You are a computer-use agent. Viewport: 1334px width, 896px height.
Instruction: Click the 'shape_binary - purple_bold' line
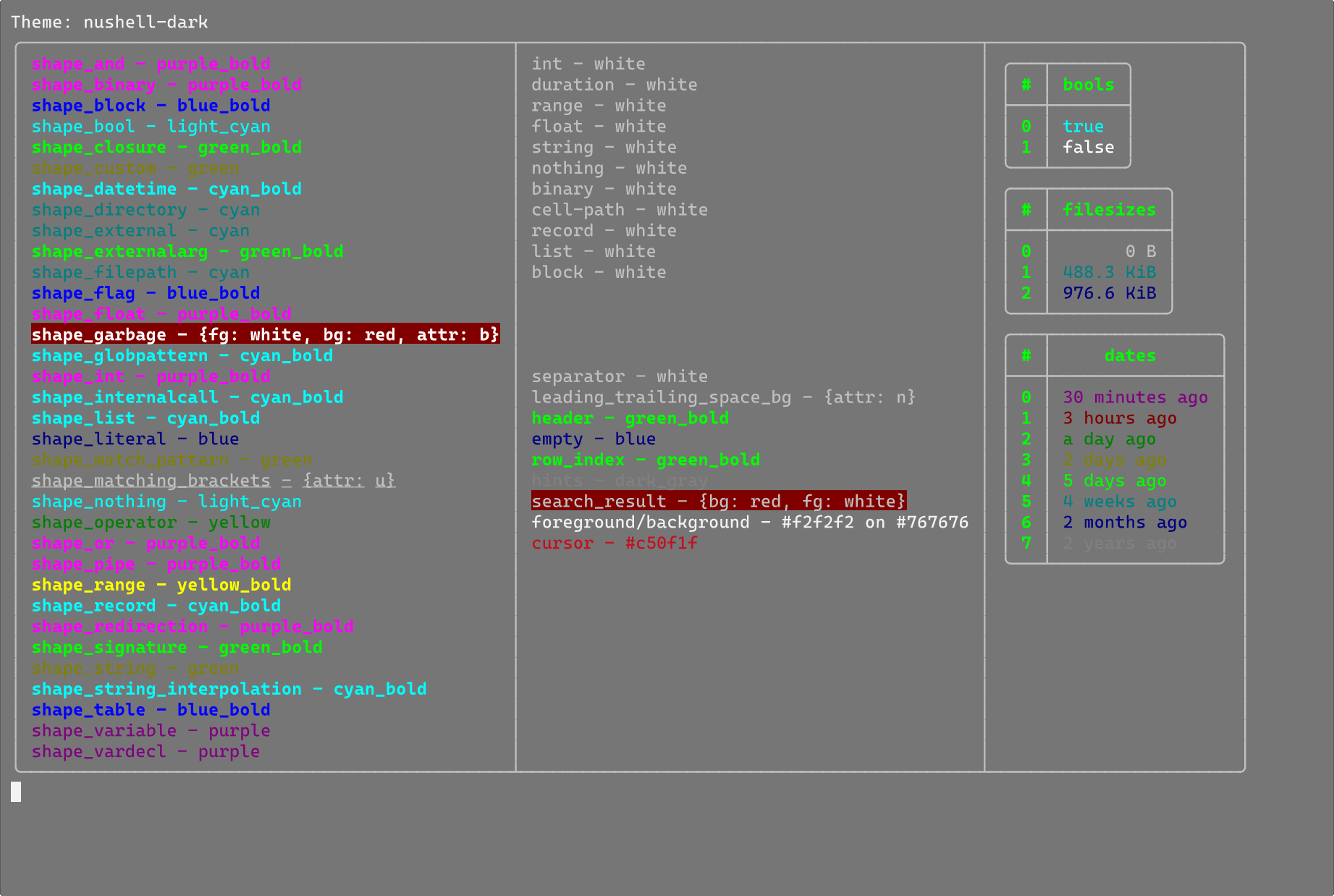pyautogui.click(x=166, y=85)
